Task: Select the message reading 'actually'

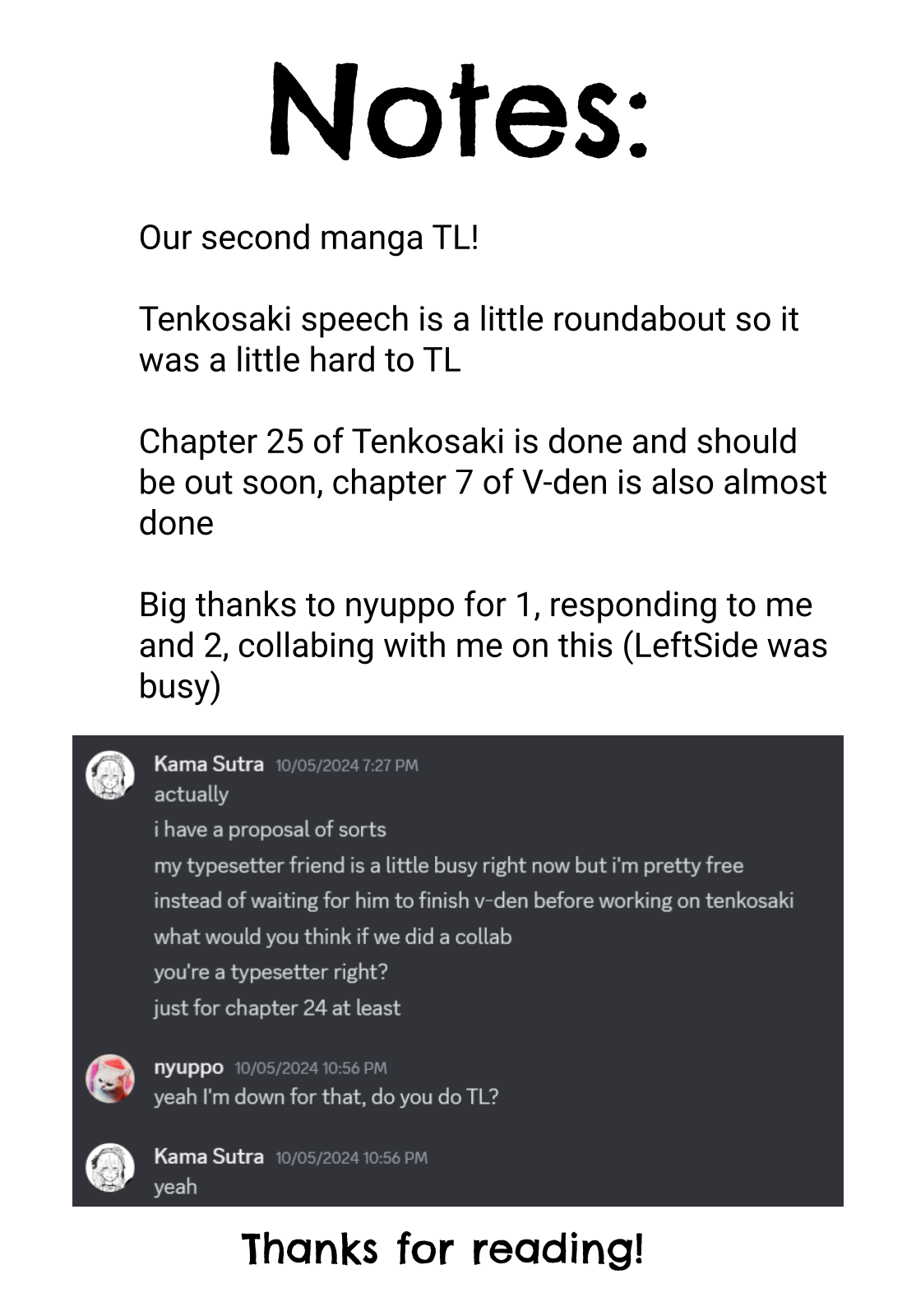Action: 191,795
